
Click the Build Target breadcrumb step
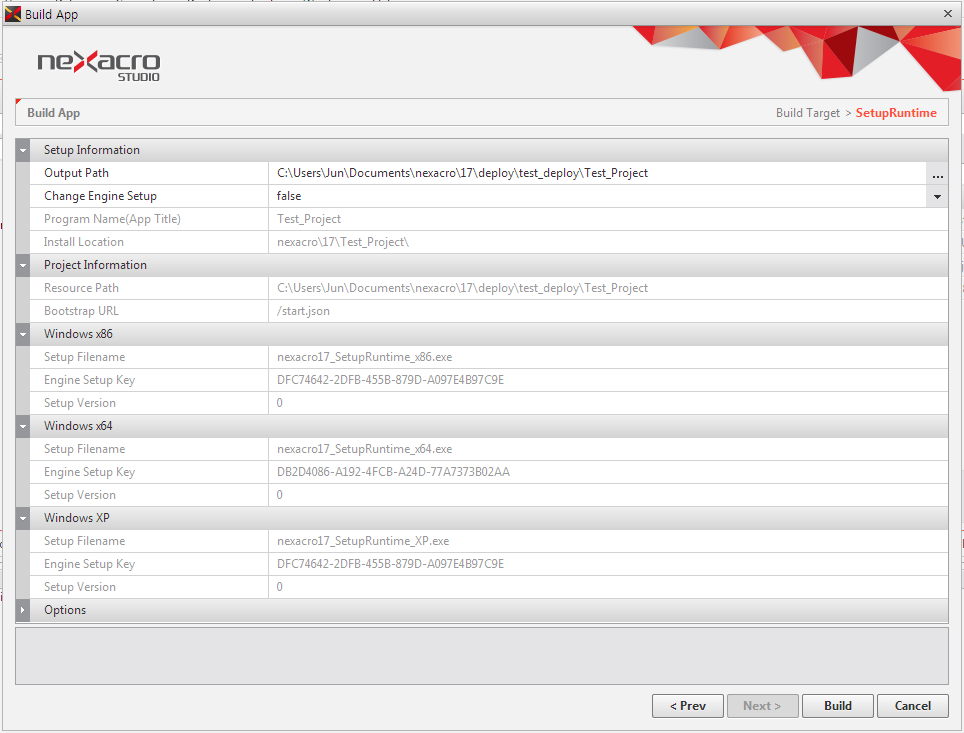807,113
